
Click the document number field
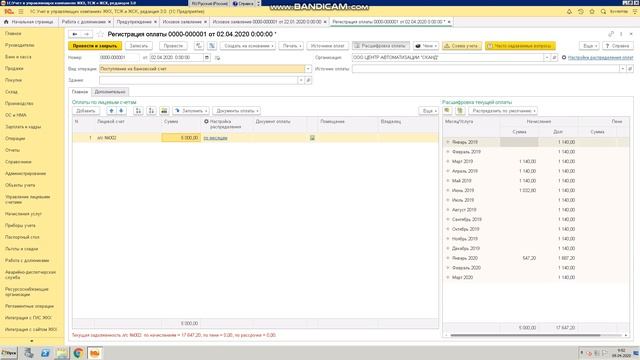click(119, 58)
